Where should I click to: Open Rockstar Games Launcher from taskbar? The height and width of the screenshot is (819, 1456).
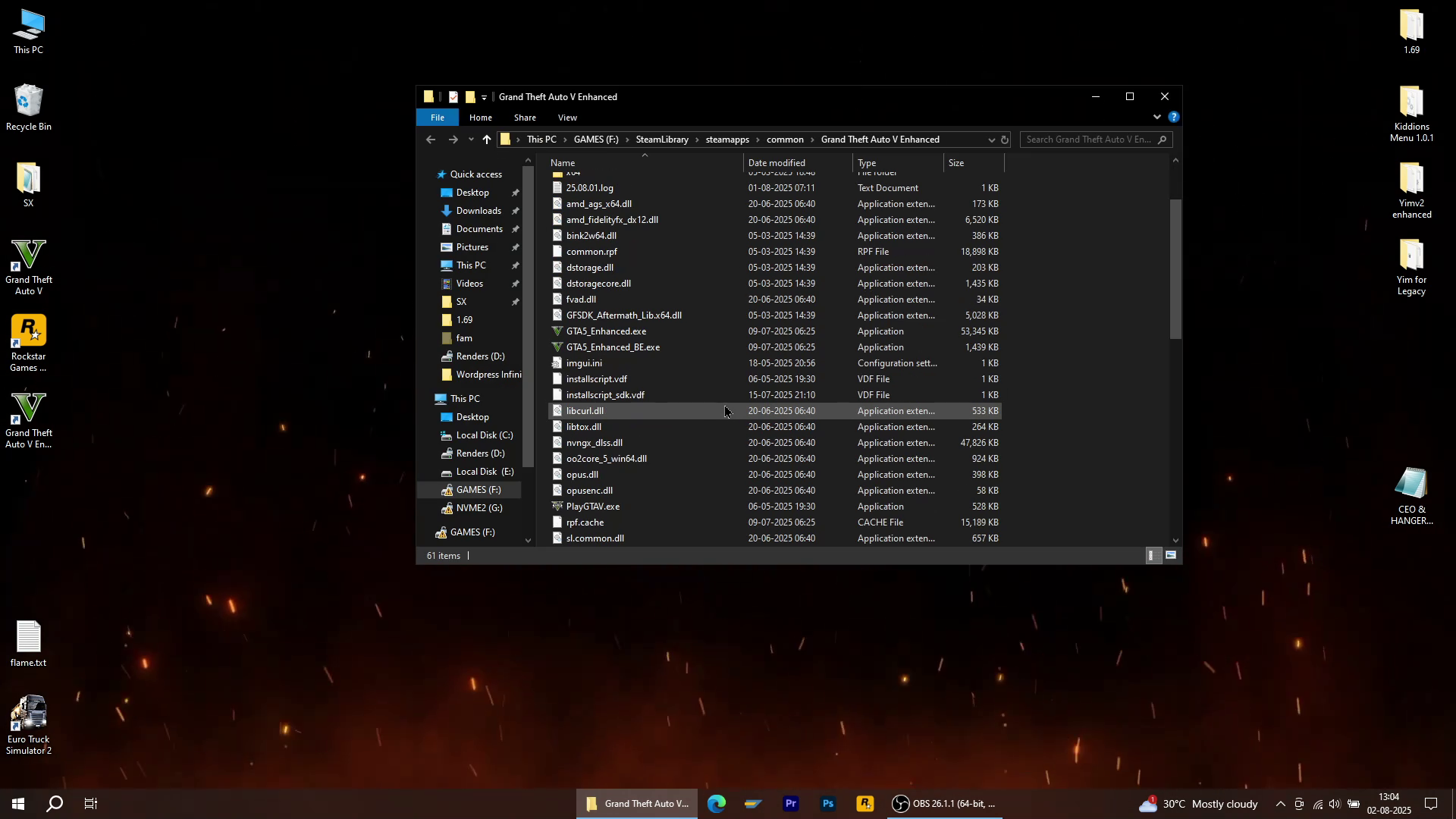click(864, 804)
